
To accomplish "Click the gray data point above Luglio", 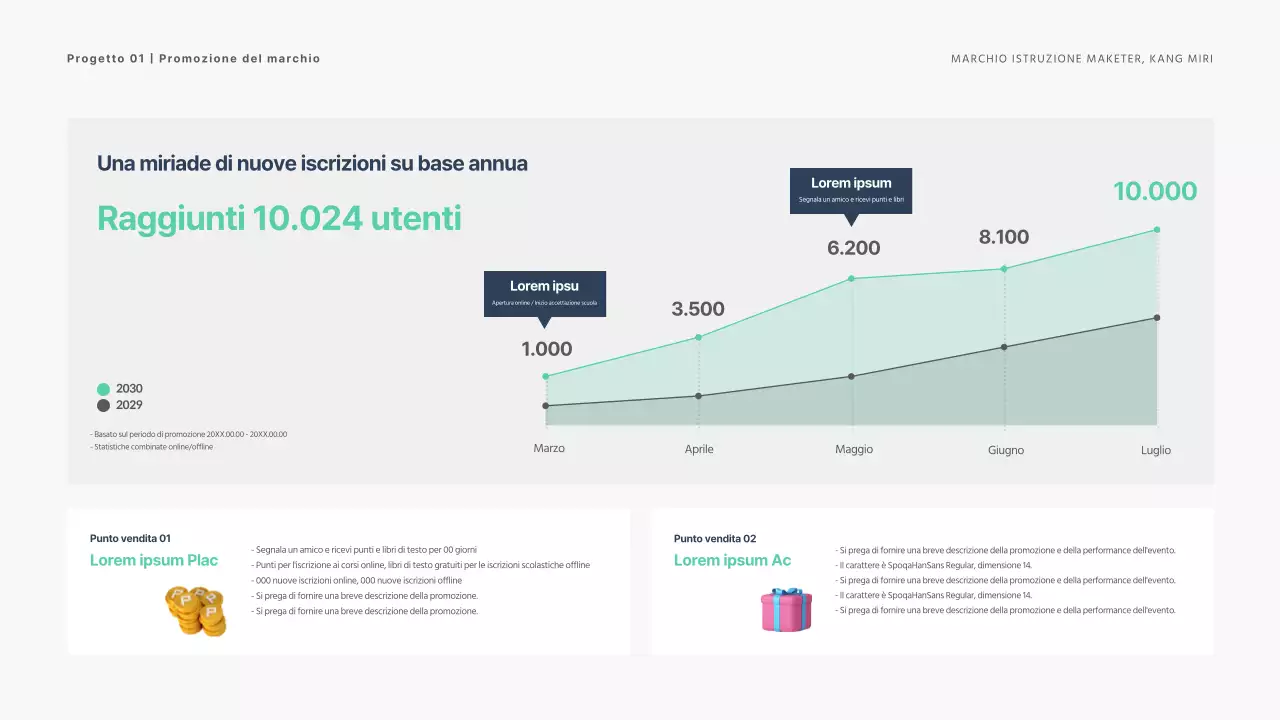I will click(x=1157, y=317).
